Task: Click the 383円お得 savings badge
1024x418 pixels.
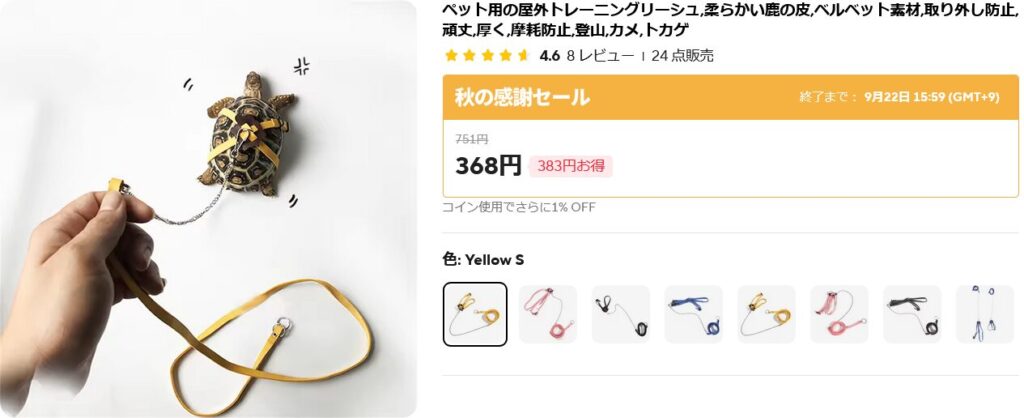Action: (x=571, y=166)
